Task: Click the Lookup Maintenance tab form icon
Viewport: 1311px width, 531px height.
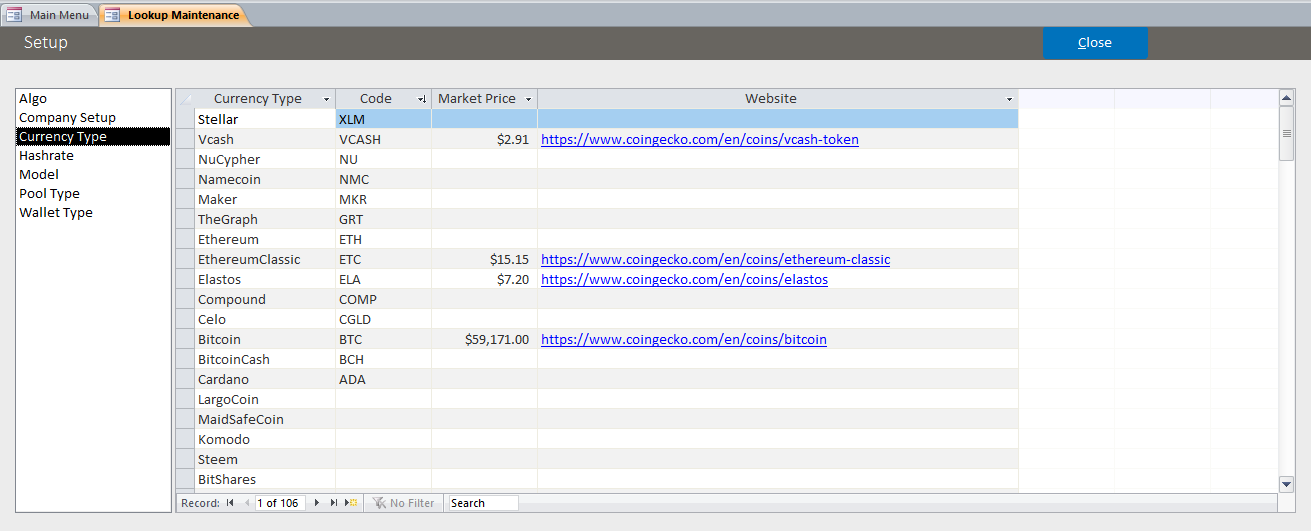Action: (112, 15)
